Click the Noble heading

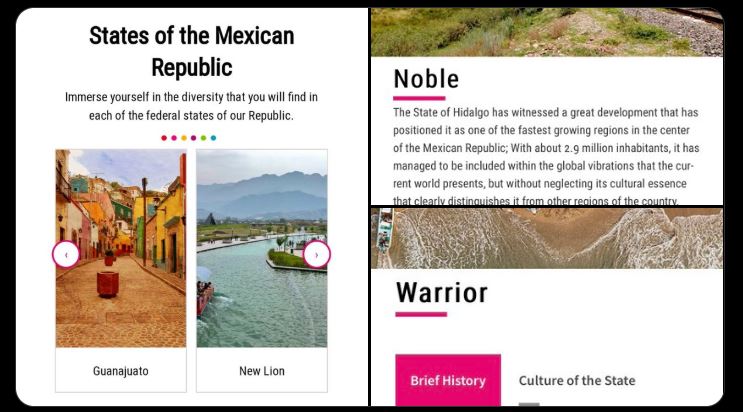pos(426,79)
